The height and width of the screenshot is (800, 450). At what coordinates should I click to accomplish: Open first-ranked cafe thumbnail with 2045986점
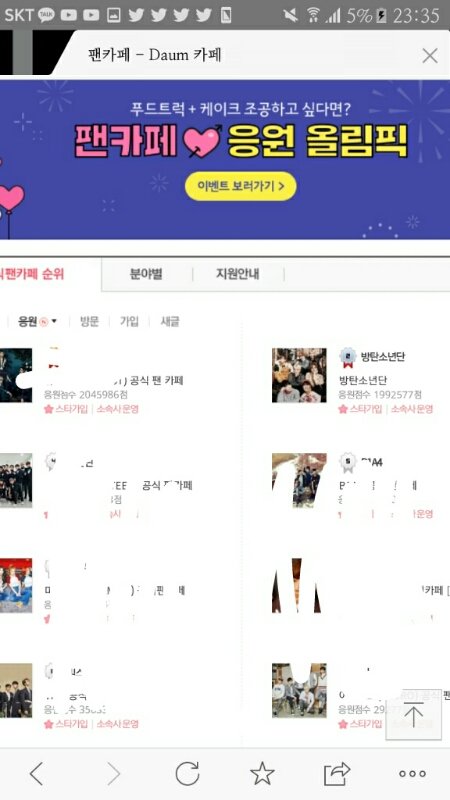click(x=16, y=376)
